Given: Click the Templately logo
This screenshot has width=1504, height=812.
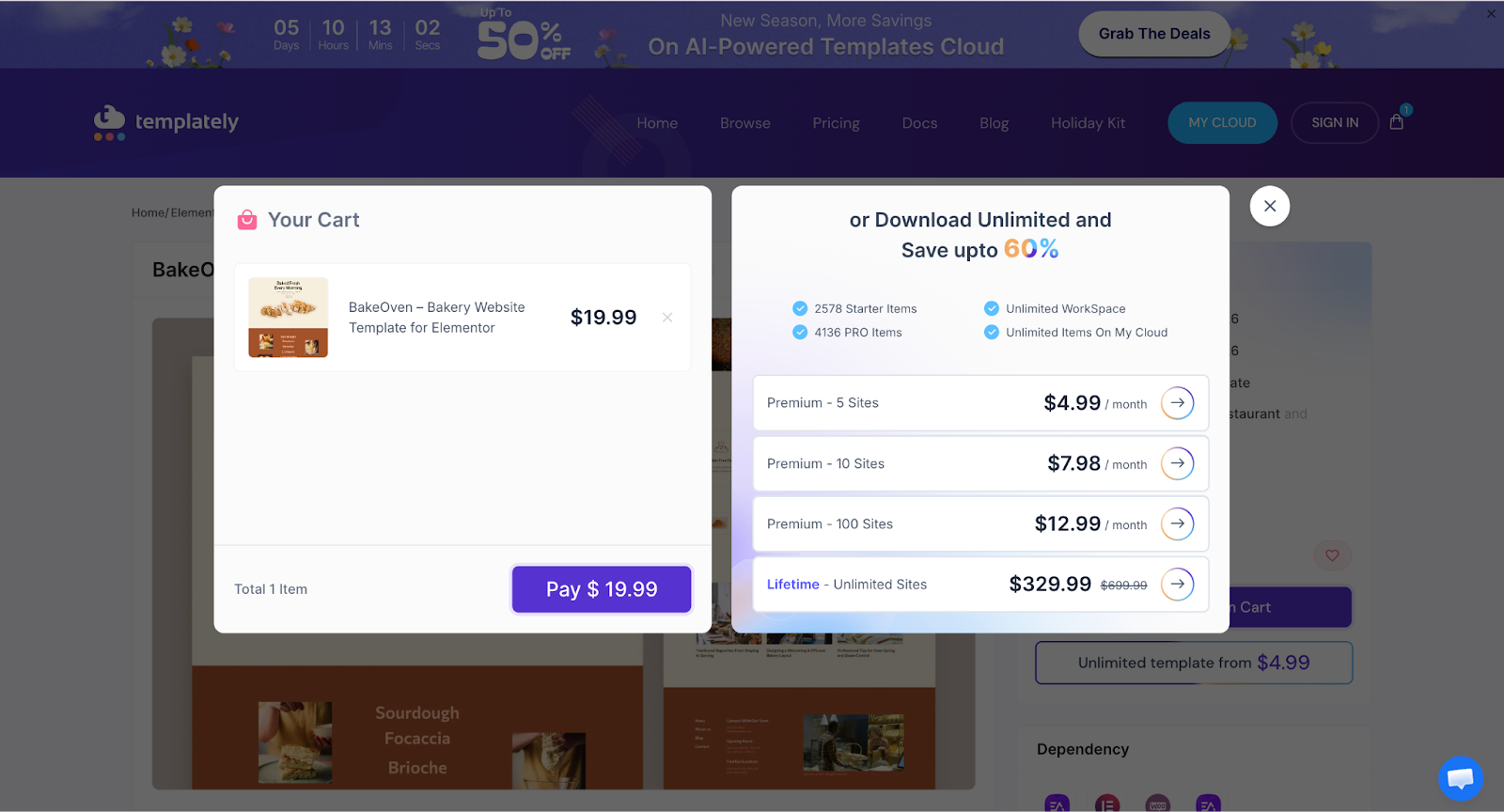Looking at the screenshot, I should pos(165,122).
